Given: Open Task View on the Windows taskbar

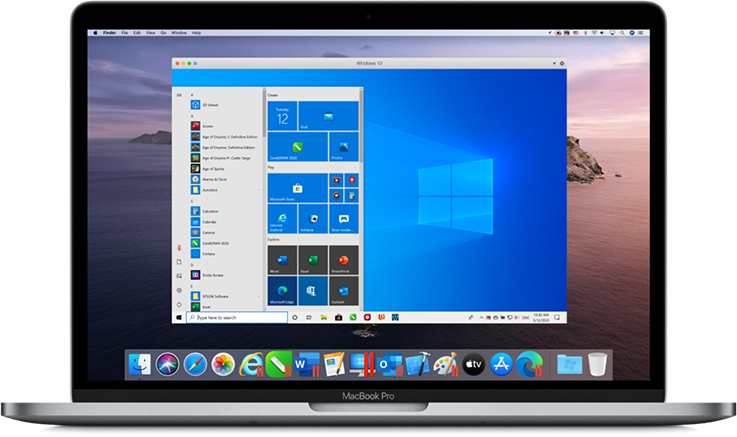Looking at the screenshot, I should [x=309, y=318].
